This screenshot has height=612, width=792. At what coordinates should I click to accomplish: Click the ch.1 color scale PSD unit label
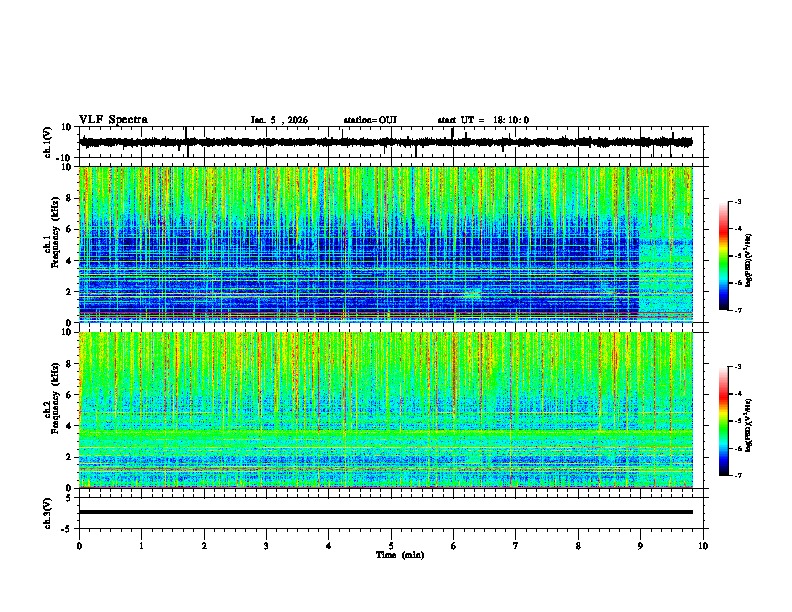(x=749, y=260)
